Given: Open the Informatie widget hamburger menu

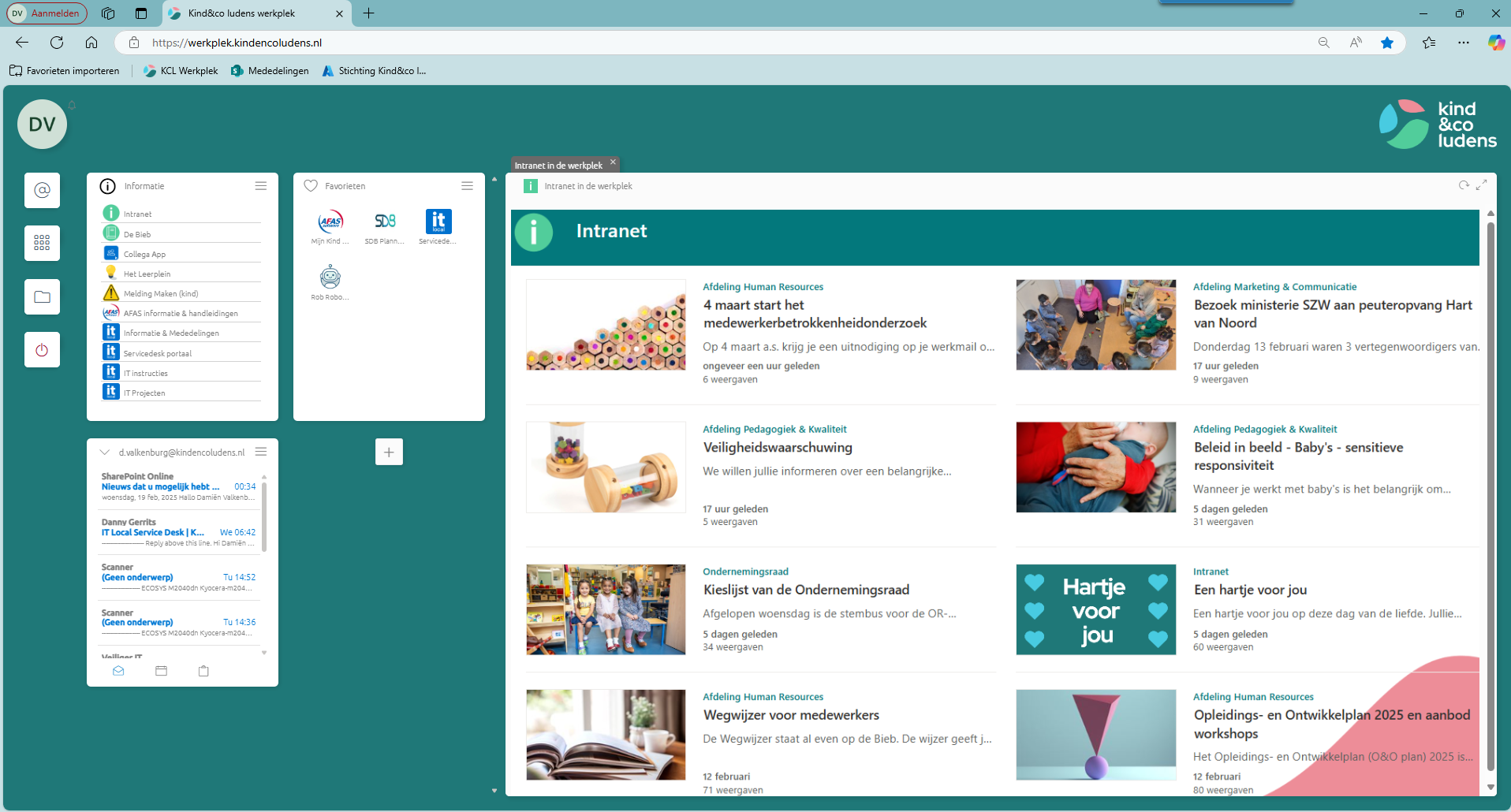Looking at the screenshot, I should click(261, 186).
